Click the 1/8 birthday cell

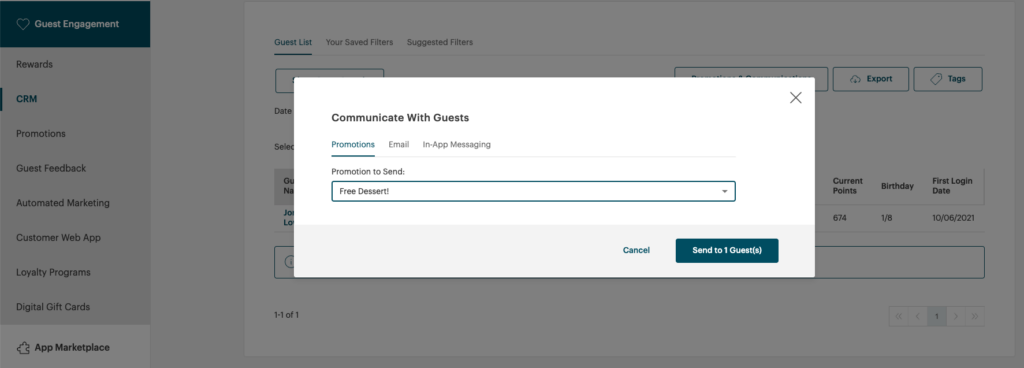887,218
